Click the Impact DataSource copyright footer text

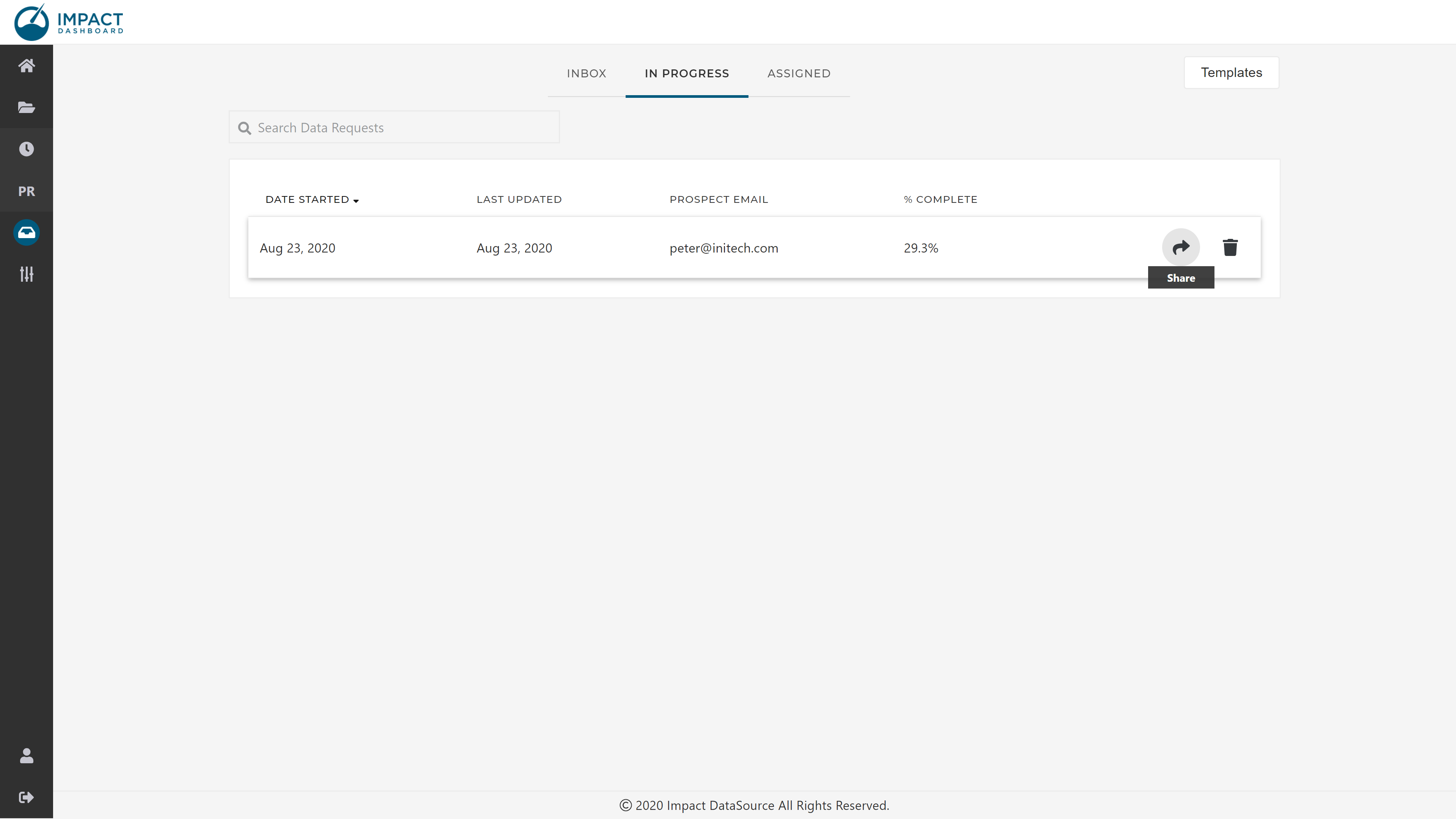(x=754, y=805)
